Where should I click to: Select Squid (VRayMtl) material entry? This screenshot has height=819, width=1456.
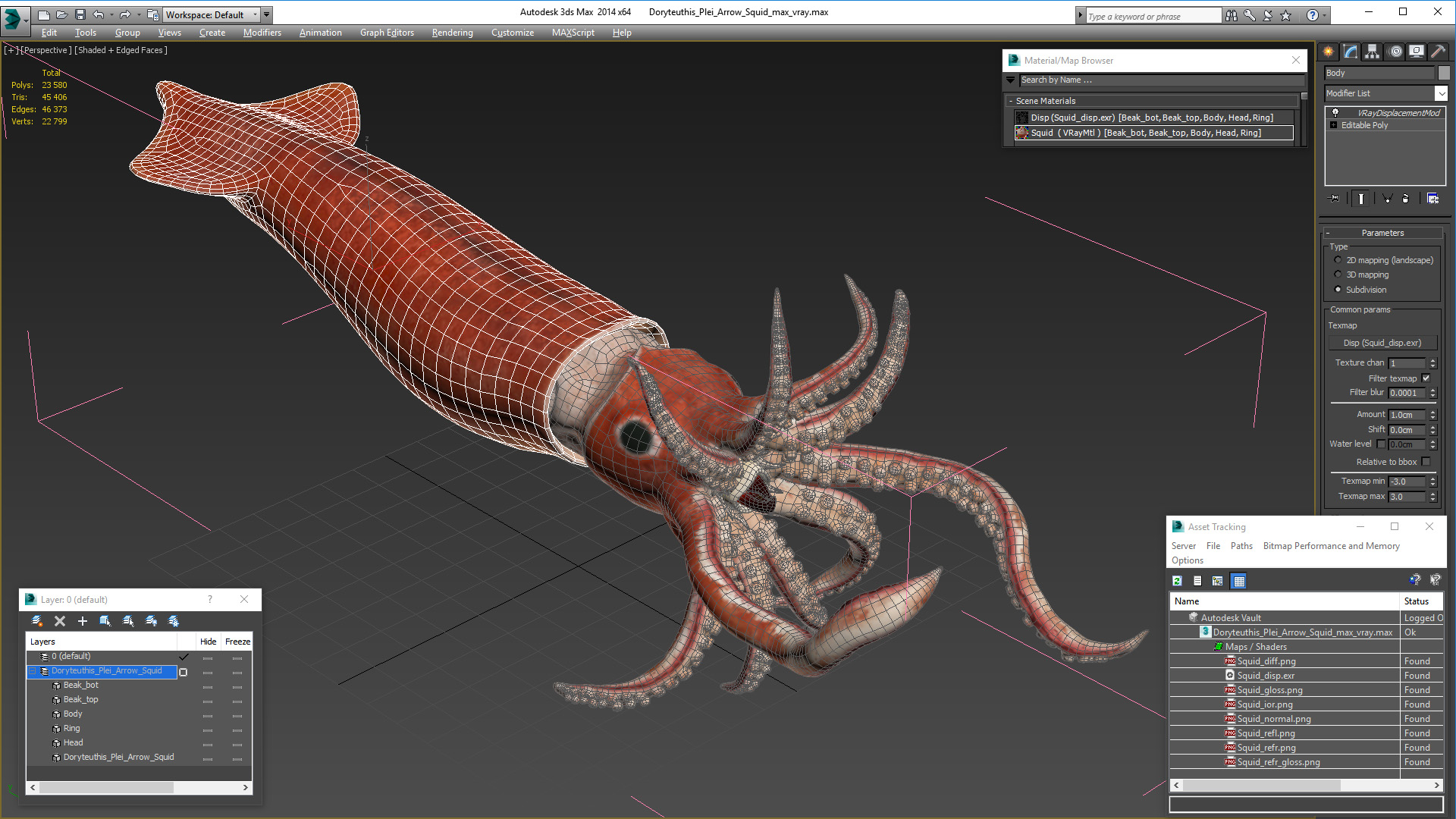click(x=1153, y=133)
